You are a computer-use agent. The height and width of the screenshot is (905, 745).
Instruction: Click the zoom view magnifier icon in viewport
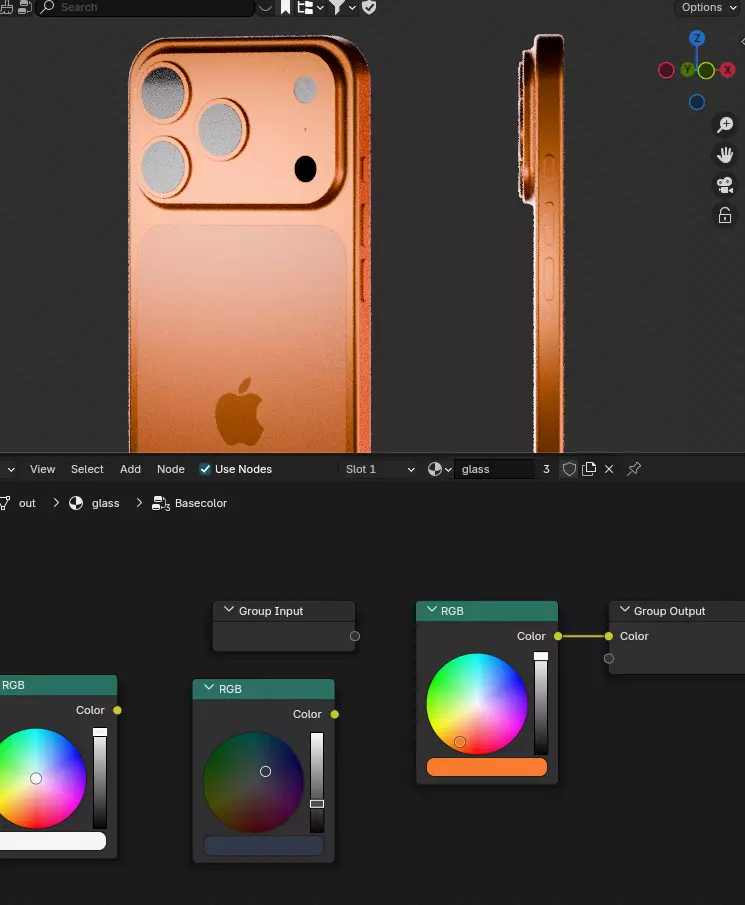point(725,125)
